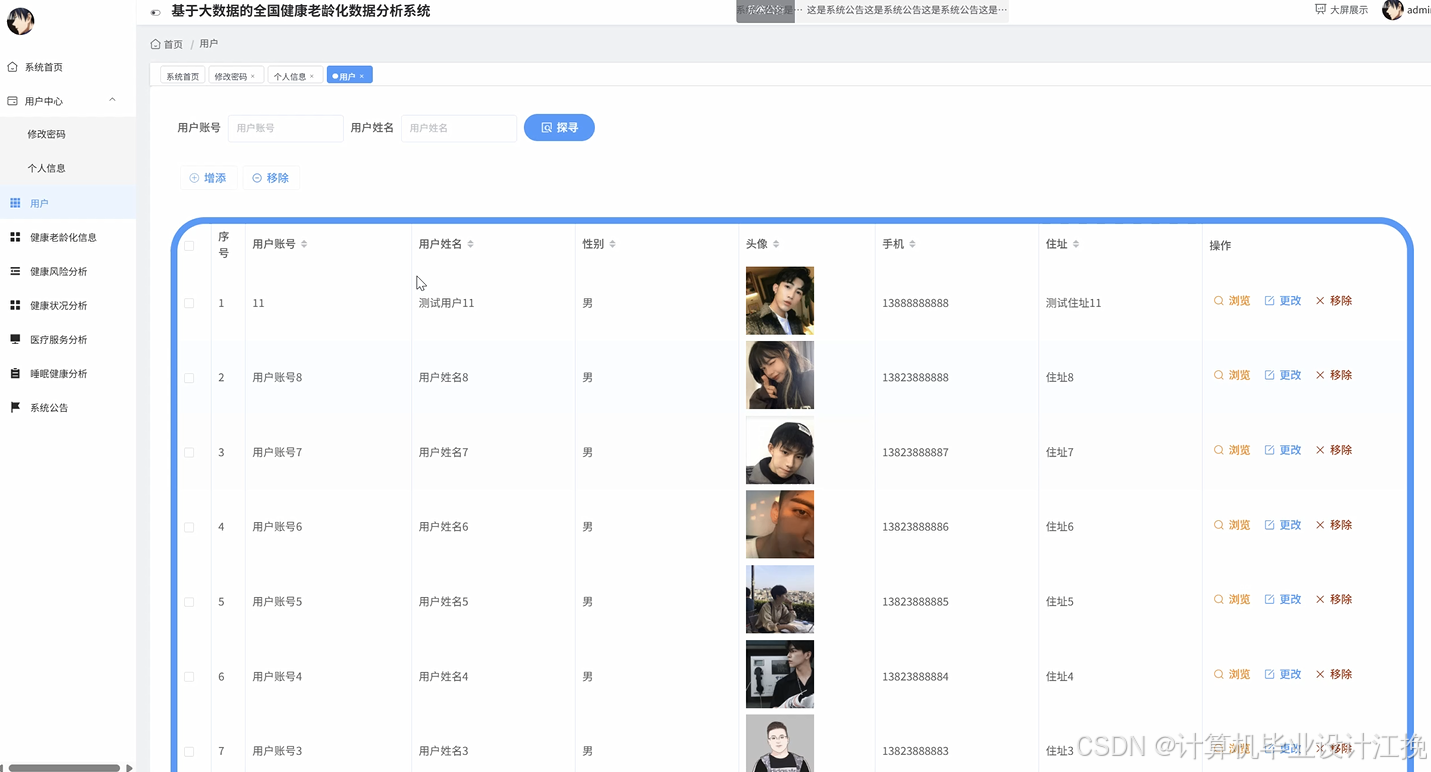The image size is (1431, 772).
Task: Sort table by 头像 column arrows
Action: tap(776, 244)
